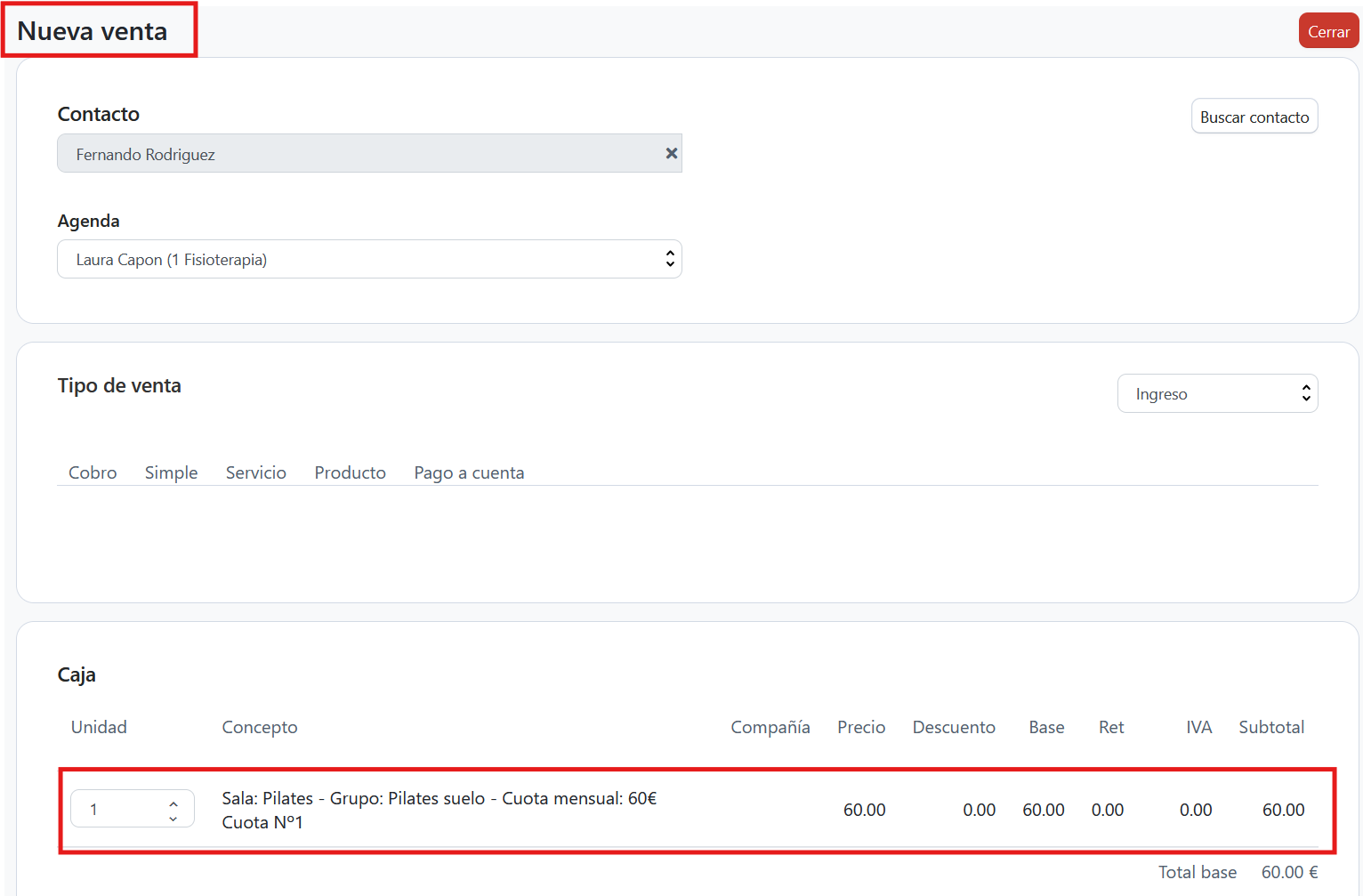Image resolution: width=1363 pixels, height=896 pixels.
Task: Switch to the Simple tab
Action: coord(172,472)
